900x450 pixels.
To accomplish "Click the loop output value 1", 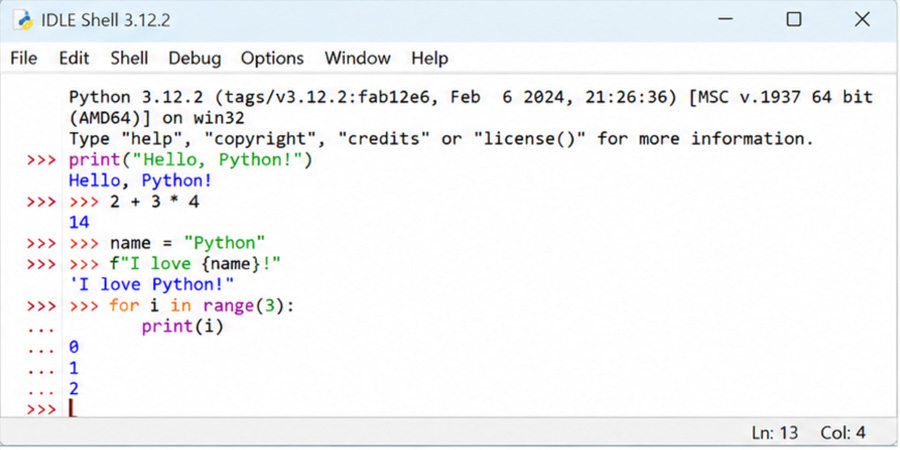I will point(73,368).
